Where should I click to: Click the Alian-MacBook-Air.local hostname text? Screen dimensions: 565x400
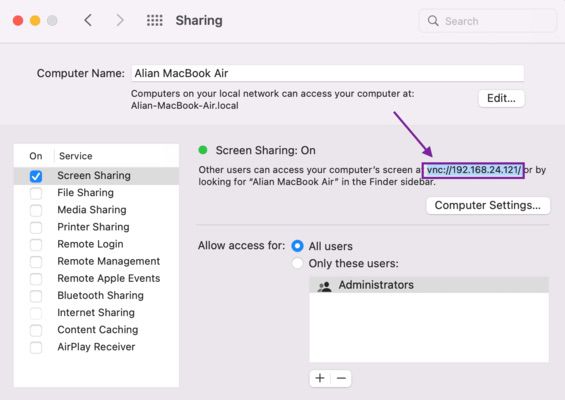(x=184, y=106)
